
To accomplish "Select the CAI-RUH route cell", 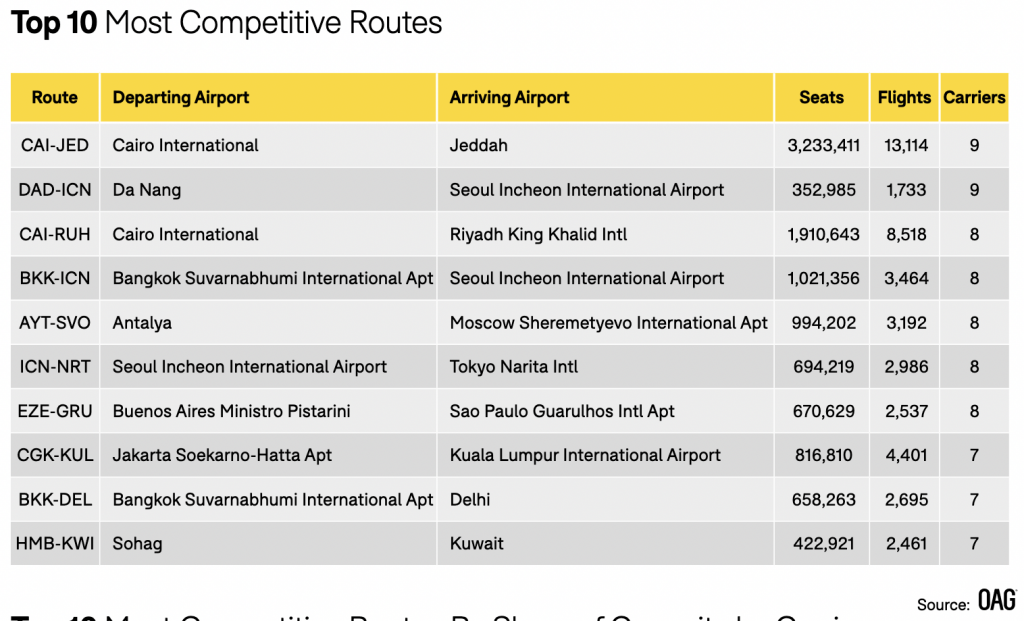I will (55, 234).
